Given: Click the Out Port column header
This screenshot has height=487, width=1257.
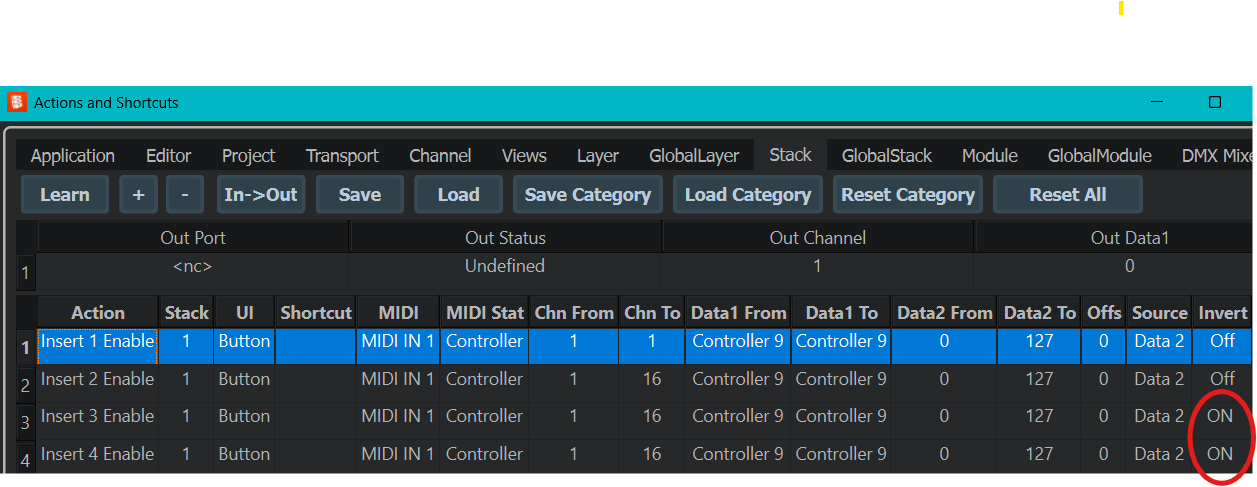Looking at the screenshot, I should (193, 238).
